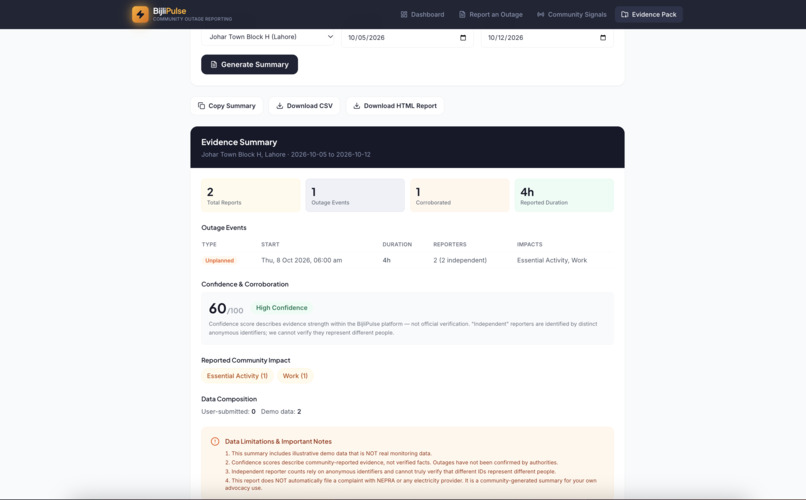Click the 'Essential Activity (1)' impact chip
The width and height of the screenshot is (806, 500).
tap(237, 376)
